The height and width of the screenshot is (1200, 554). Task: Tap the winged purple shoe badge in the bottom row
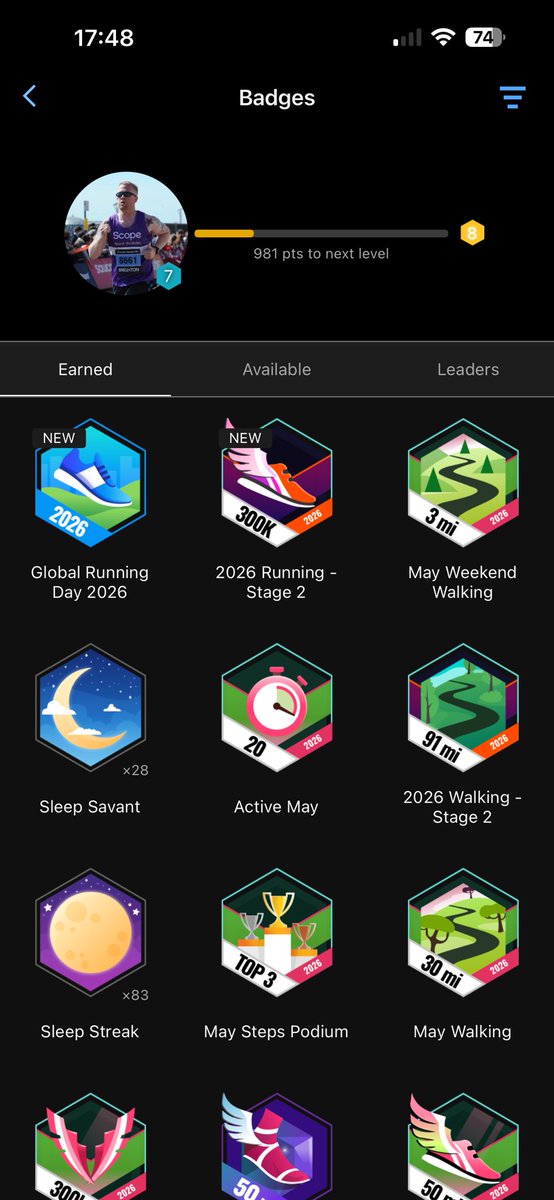click(277, 1146)
